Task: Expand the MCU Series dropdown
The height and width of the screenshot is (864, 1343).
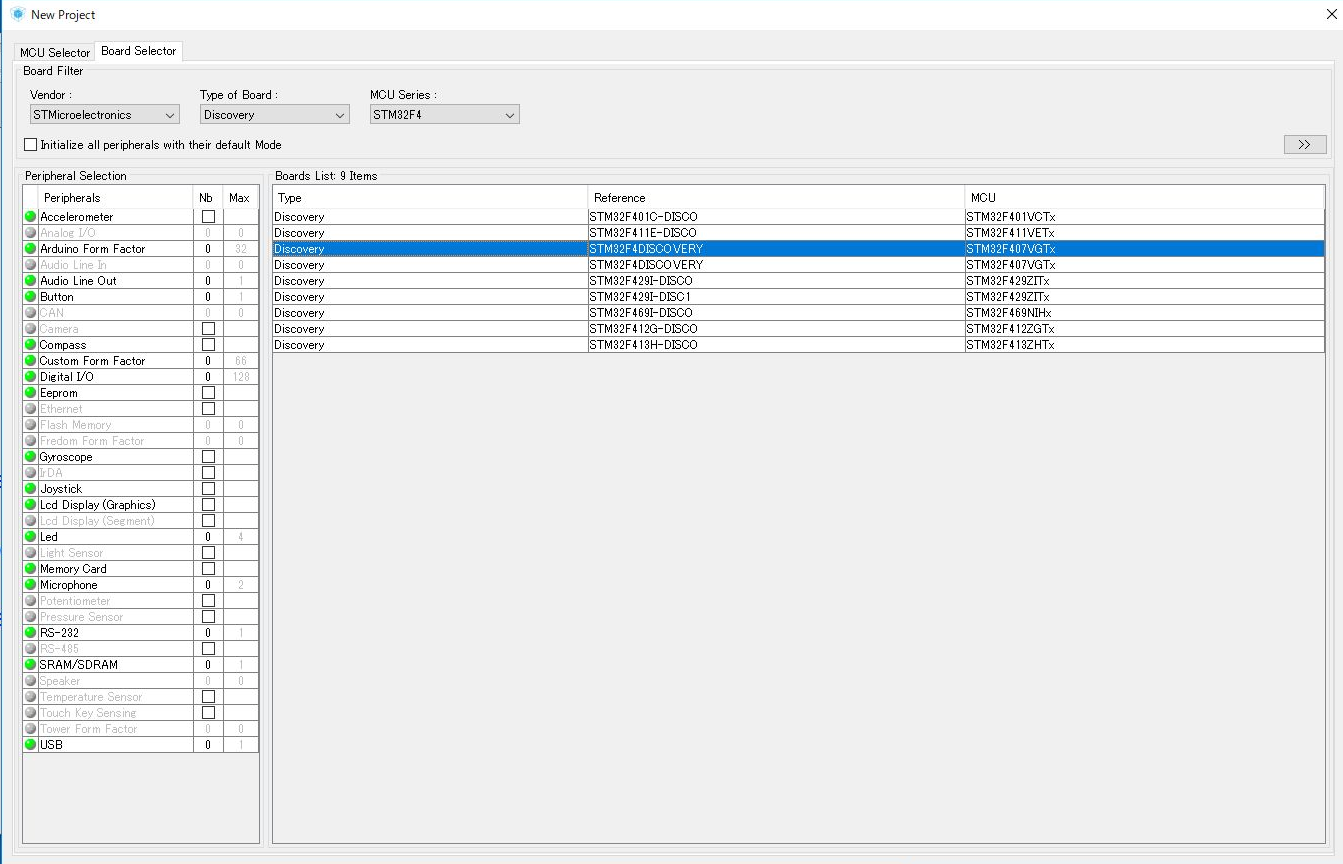Action: pos(444,115)
